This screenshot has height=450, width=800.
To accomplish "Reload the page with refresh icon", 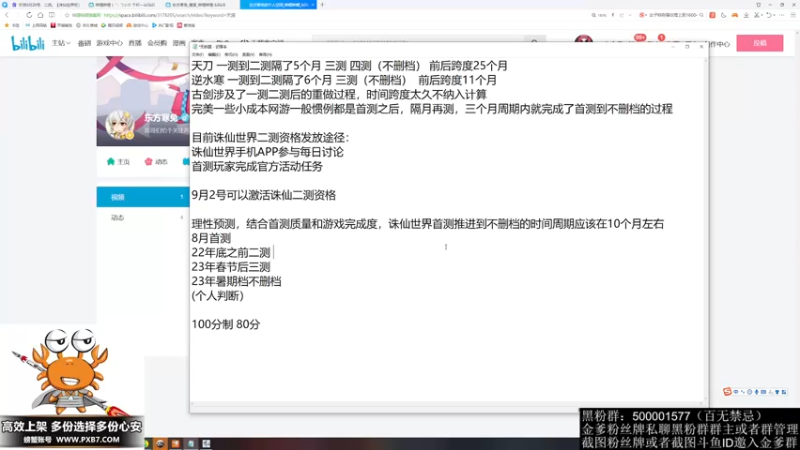I will pyautogui.click(x=29, y=15).
